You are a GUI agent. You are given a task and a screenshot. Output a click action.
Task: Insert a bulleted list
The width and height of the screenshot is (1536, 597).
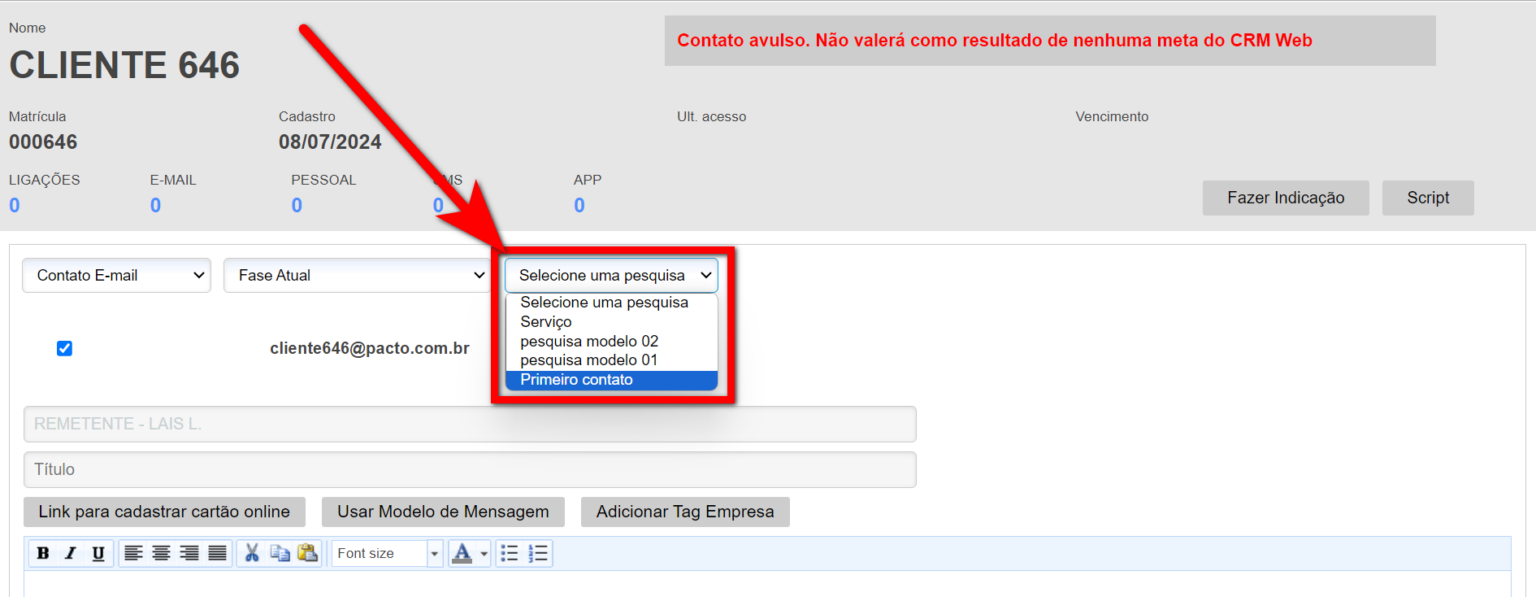tap(510, 553)
